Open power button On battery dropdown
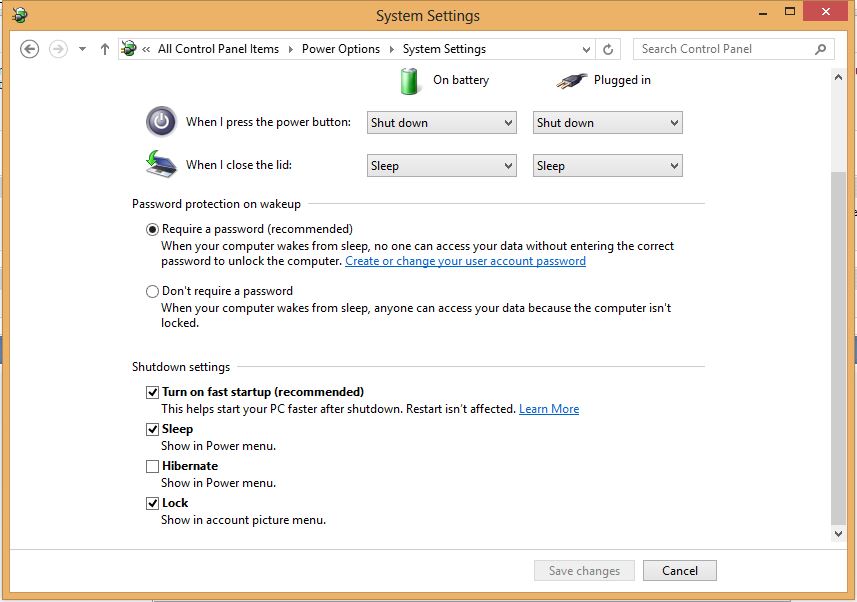 point(442,122)
